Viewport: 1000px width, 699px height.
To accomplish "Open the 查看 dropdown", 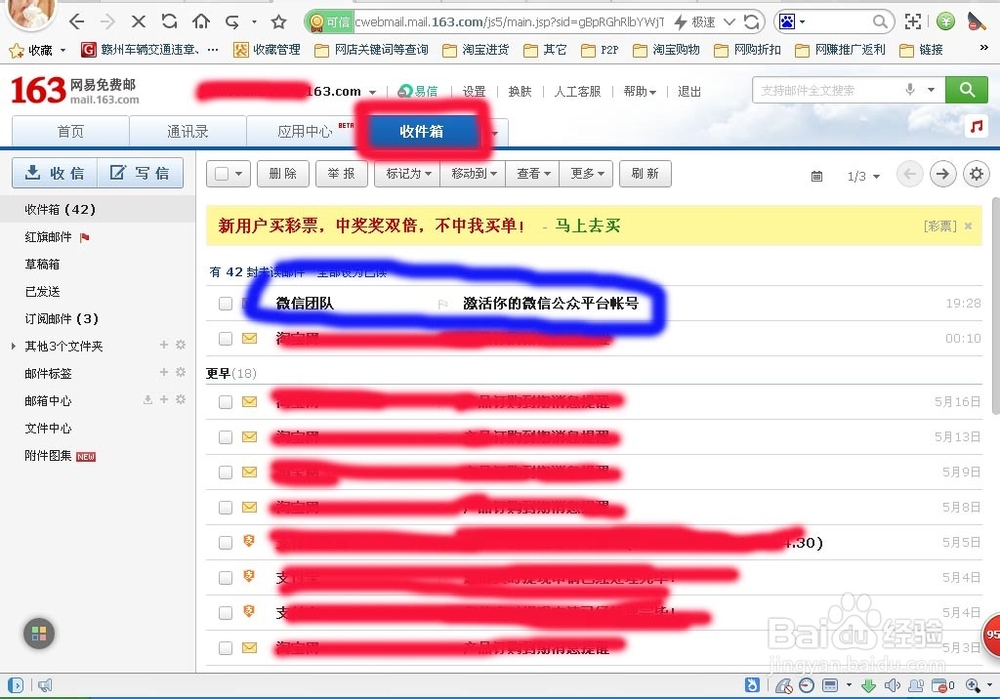I will [x=533, y=173].
